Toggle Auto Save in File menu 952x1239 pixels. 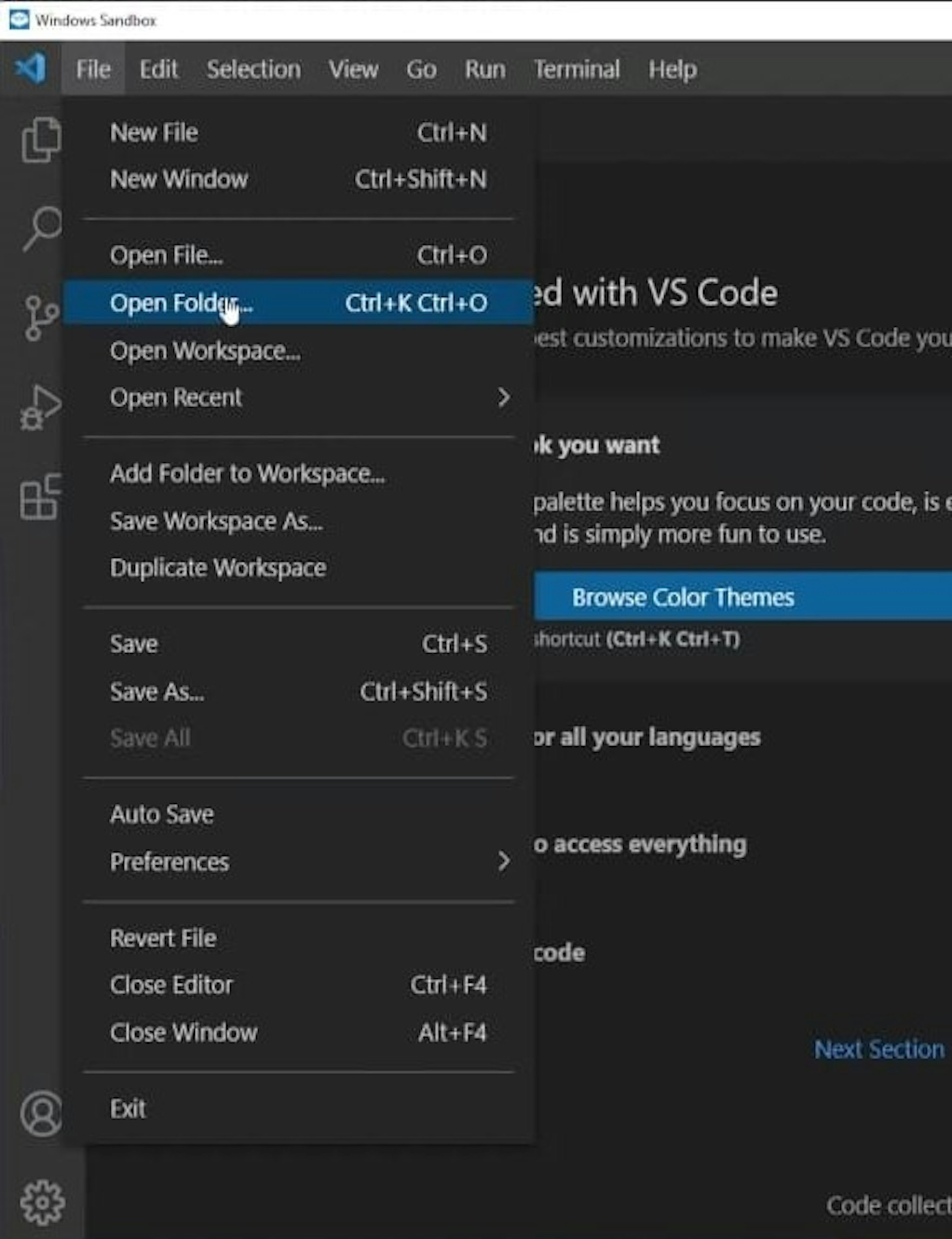tap(162, 815)
